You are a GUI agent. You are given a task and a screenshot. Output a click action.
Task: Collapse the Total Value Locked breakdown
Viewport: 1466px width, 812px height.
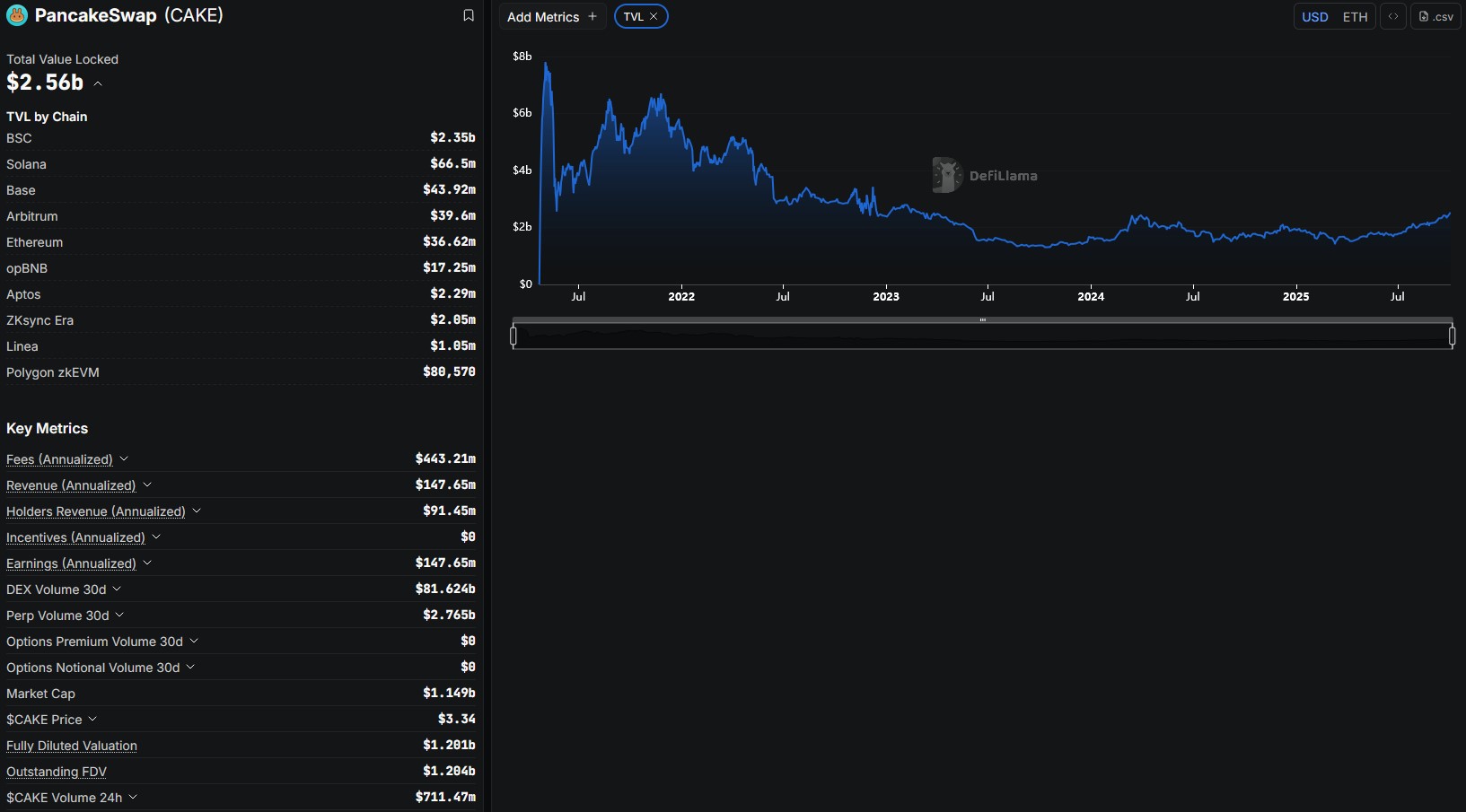98,83
